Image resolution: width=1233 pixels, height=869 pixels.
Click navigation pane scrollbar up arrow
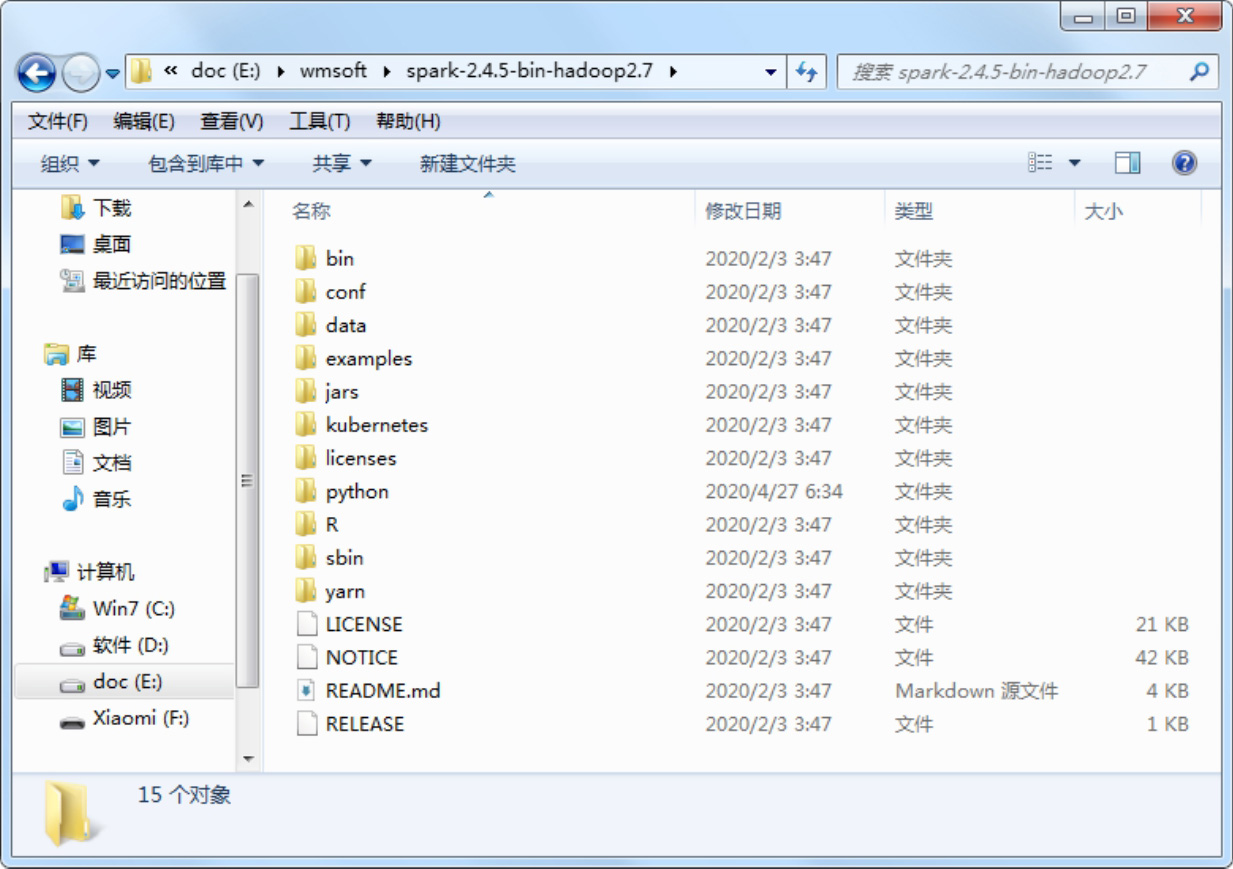click(248, 204)
